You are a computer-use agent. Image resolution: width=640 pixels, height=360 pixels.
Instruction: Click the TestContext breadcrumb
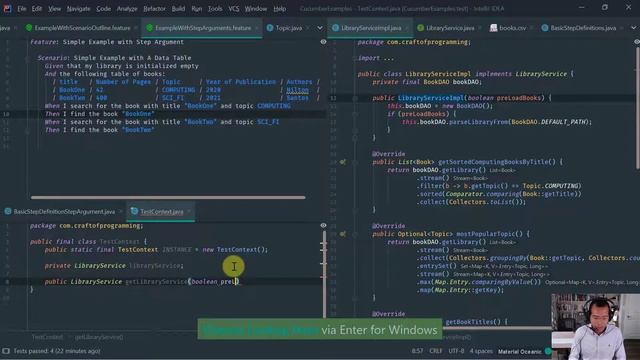click(47, 337)
